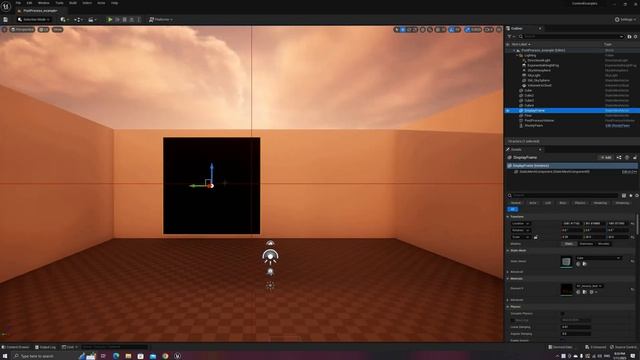Collapse the Lighting folder in Outliner
The image size is (640, 360).
tap(517, 55)
